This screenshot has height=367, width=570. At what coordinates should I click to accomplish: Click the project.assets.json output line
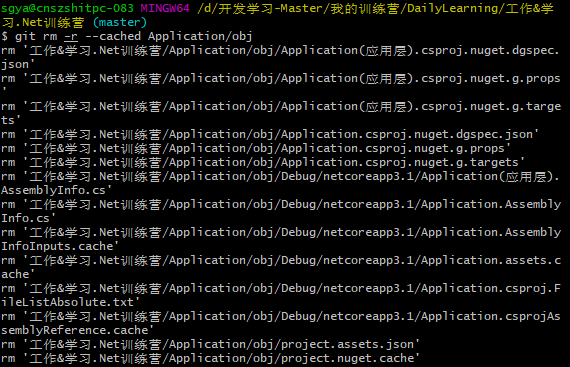[210, 344]
